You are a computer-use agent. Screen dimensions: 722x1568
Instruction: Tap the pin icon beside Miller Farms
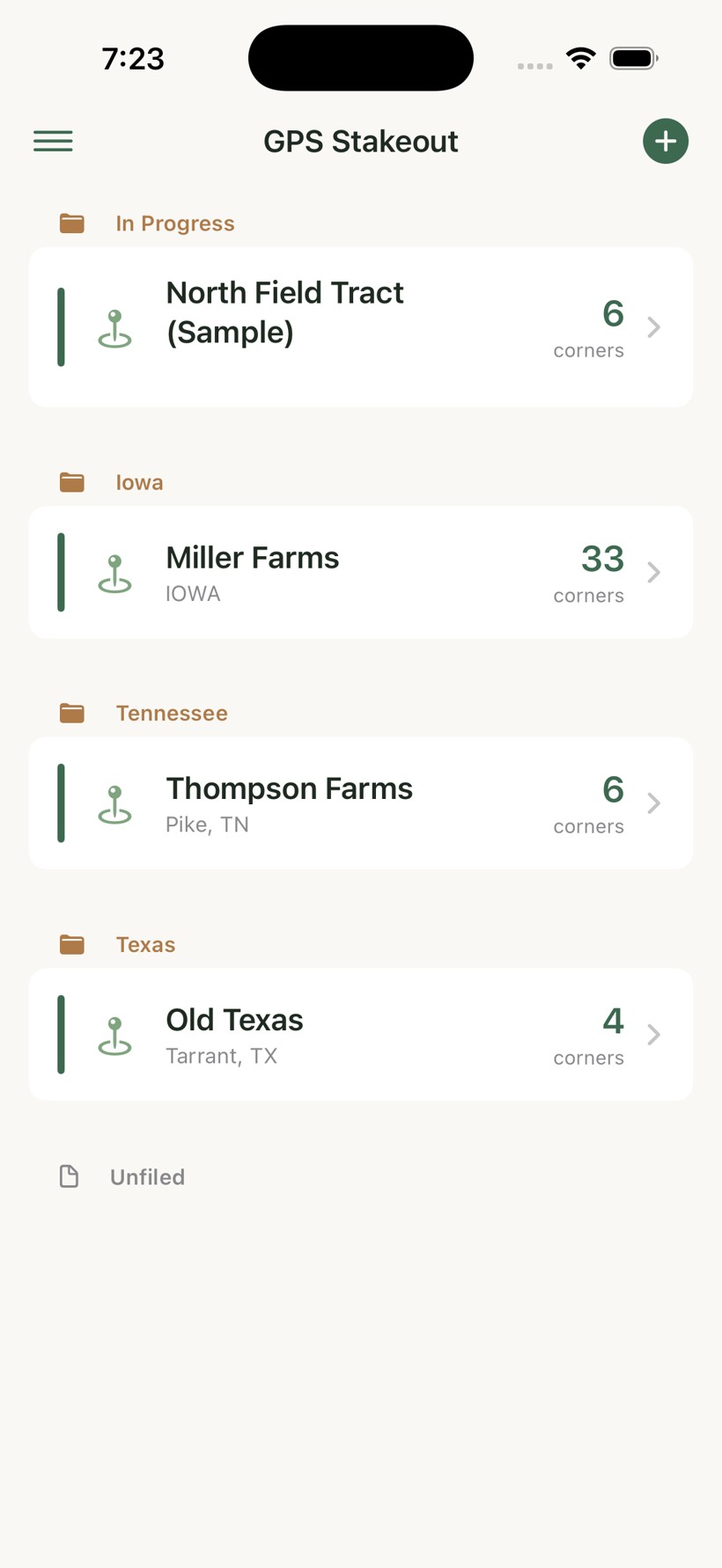point(114,574)
